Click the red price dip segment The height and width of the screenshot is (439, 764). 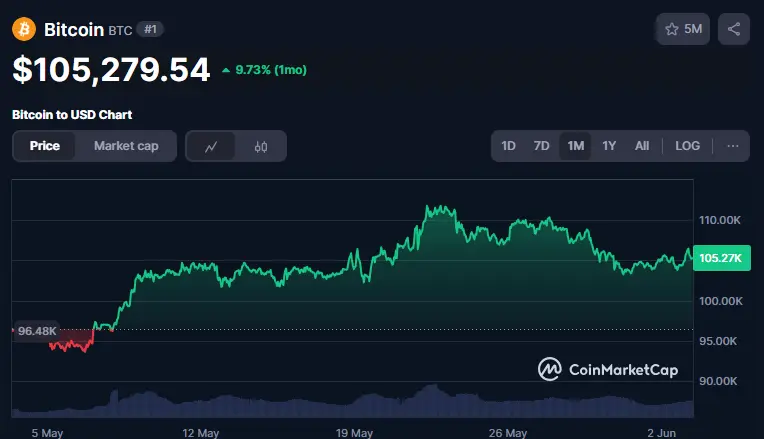72,341
